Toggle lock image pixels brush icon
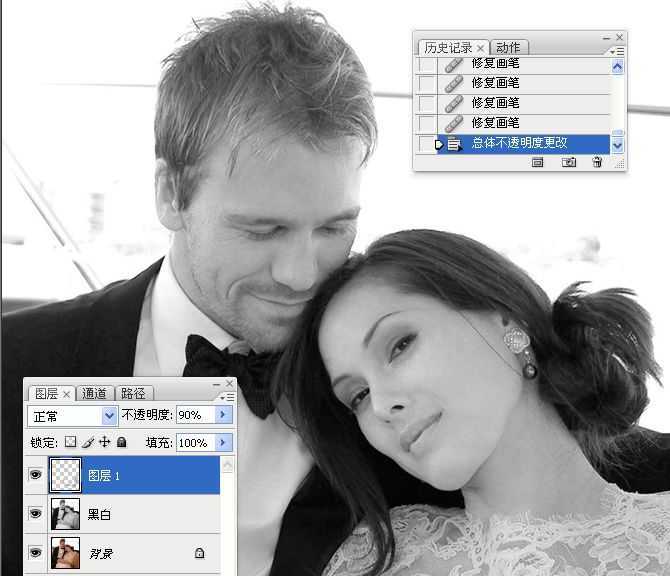This screenshot has width=670, height=576. tap(88, 442)
